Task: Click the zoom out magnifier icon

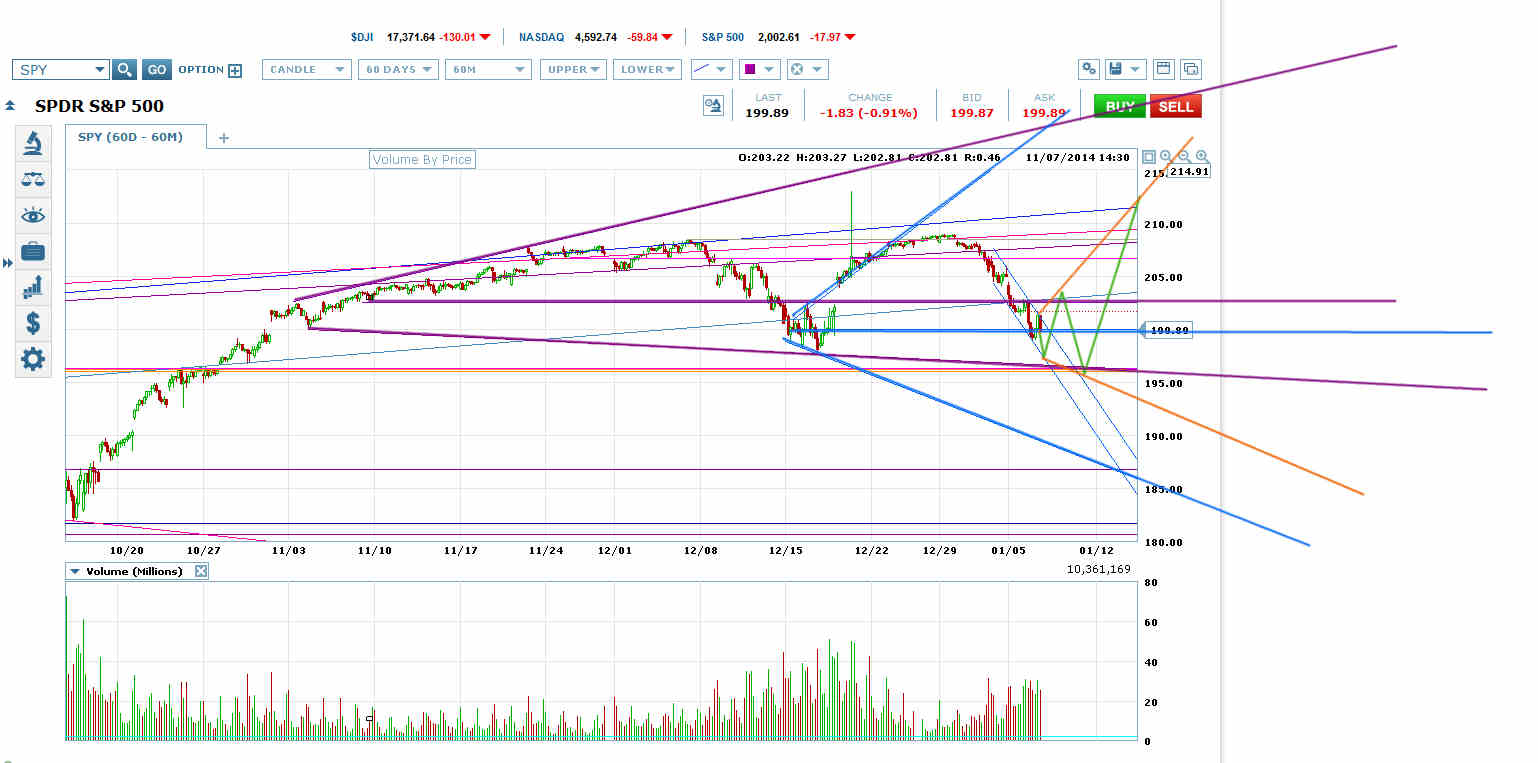Action: pyautogui.click(x=1184, y=157)
